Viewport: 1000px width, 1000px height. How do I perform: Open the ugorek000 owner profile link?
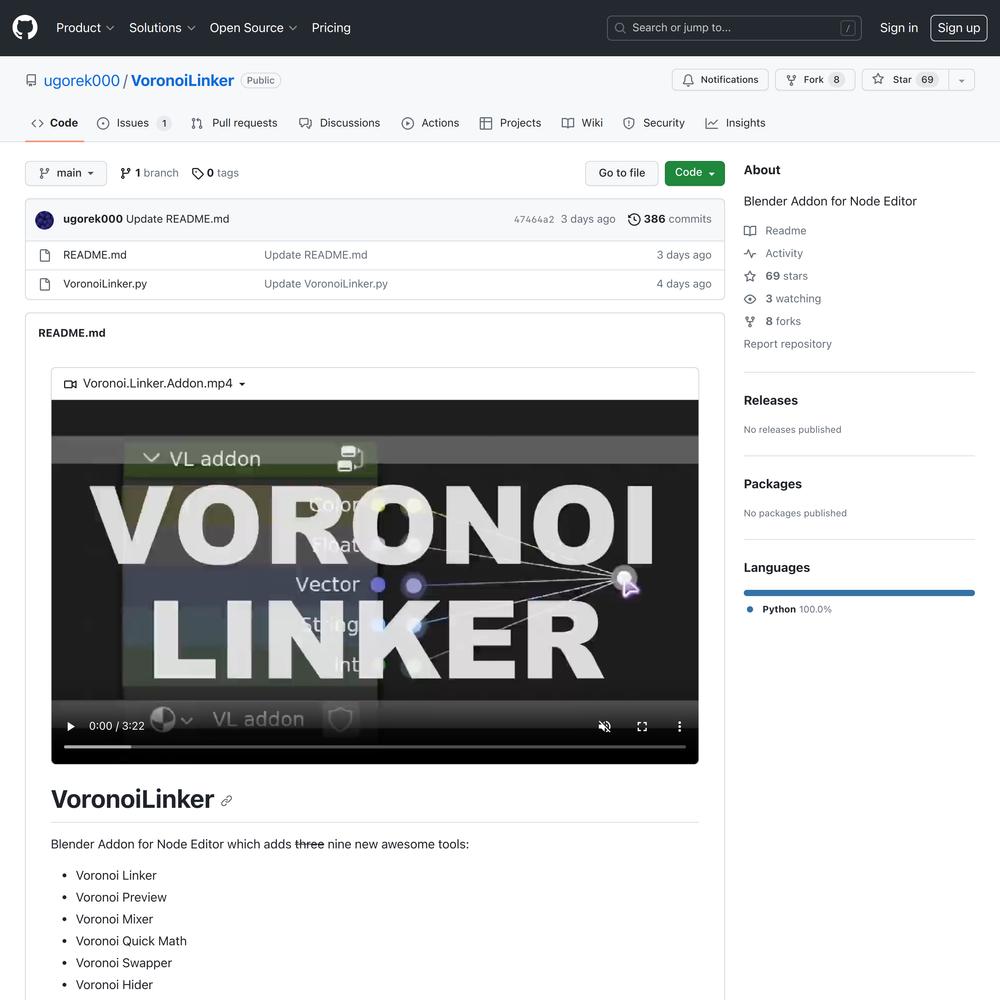(82, 80)
